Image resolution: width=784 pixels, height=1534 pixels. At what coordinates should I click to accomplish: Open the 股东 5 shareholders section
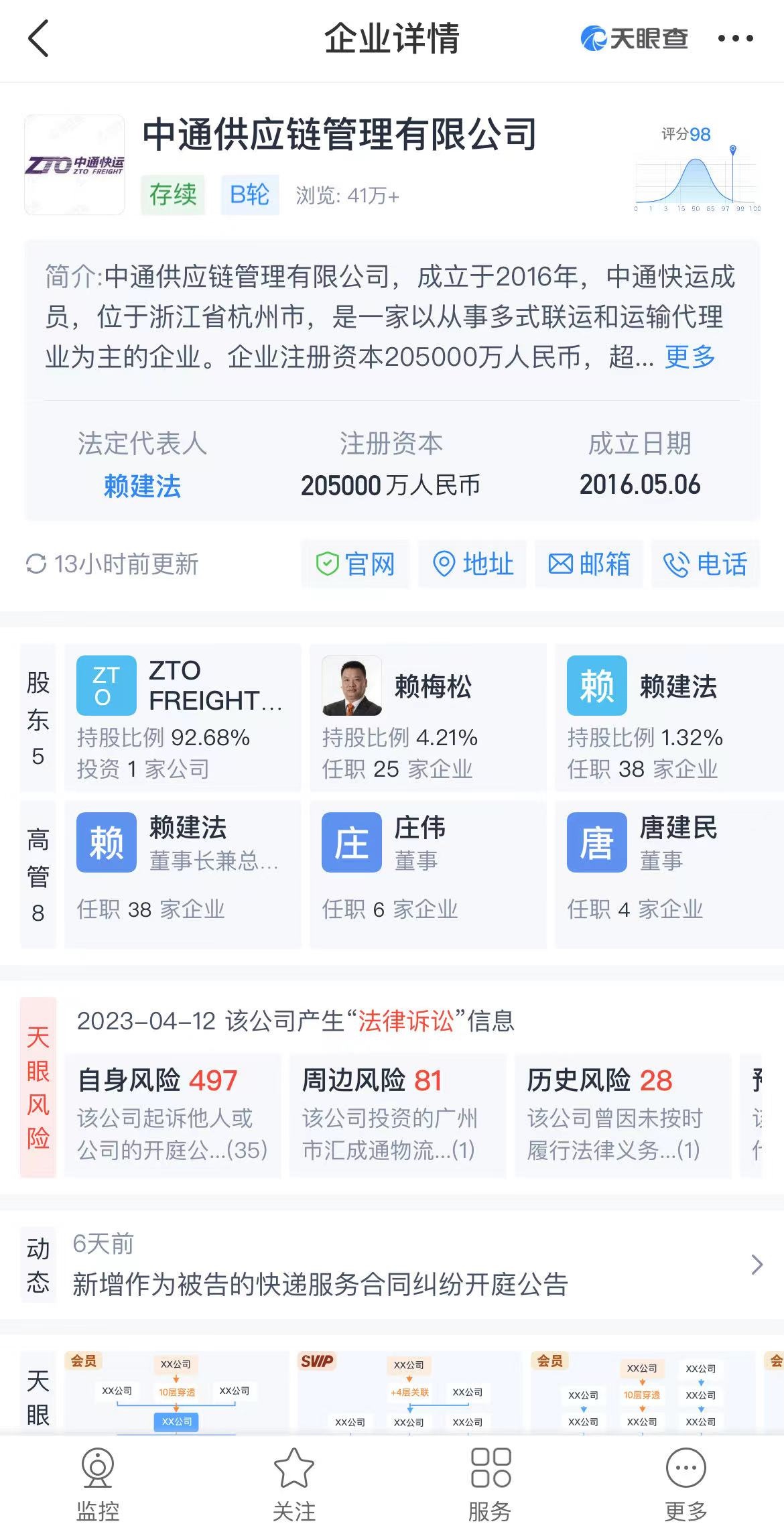38,718
